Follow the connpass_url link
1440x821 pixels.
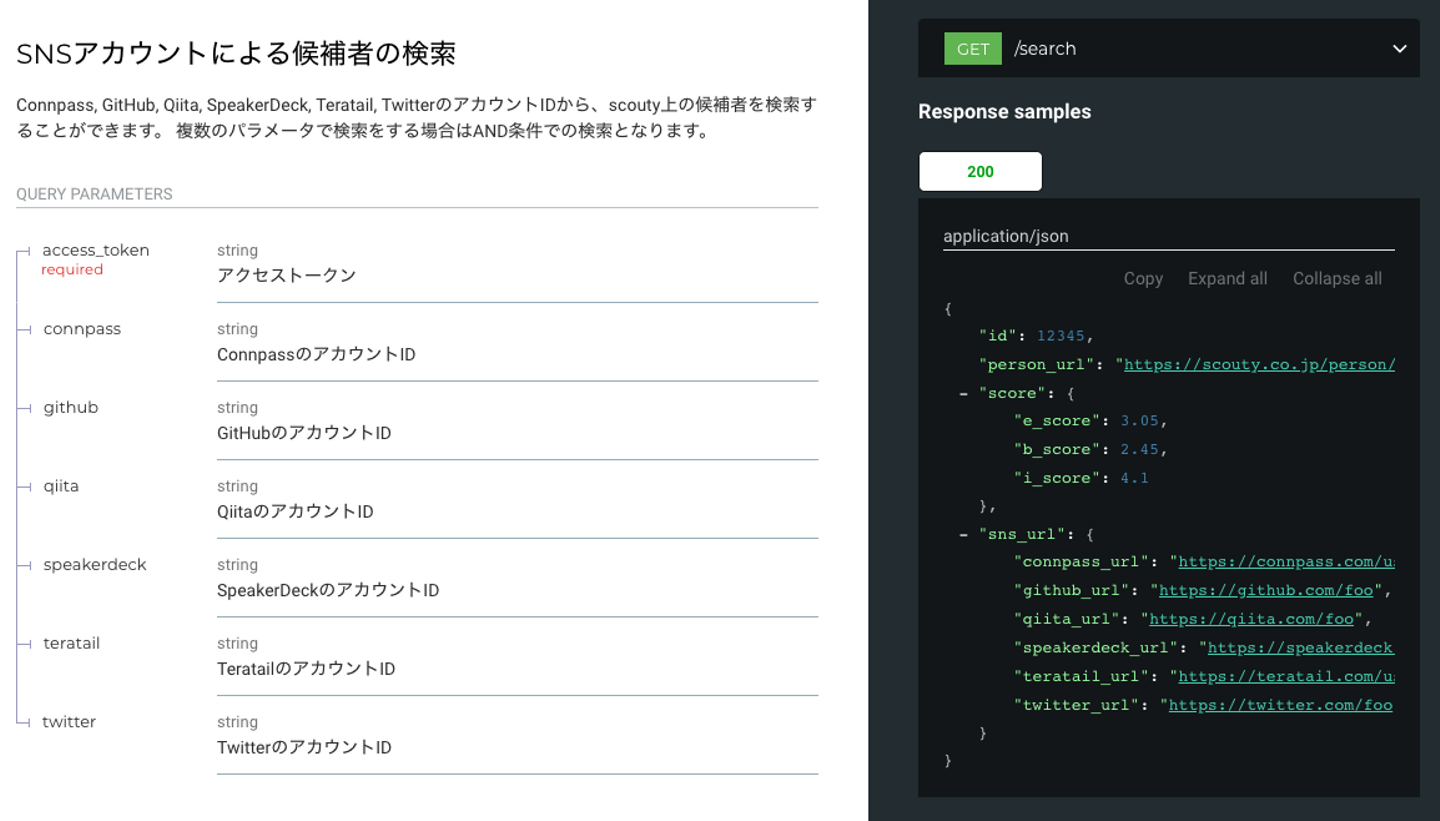pos(1285,562)
